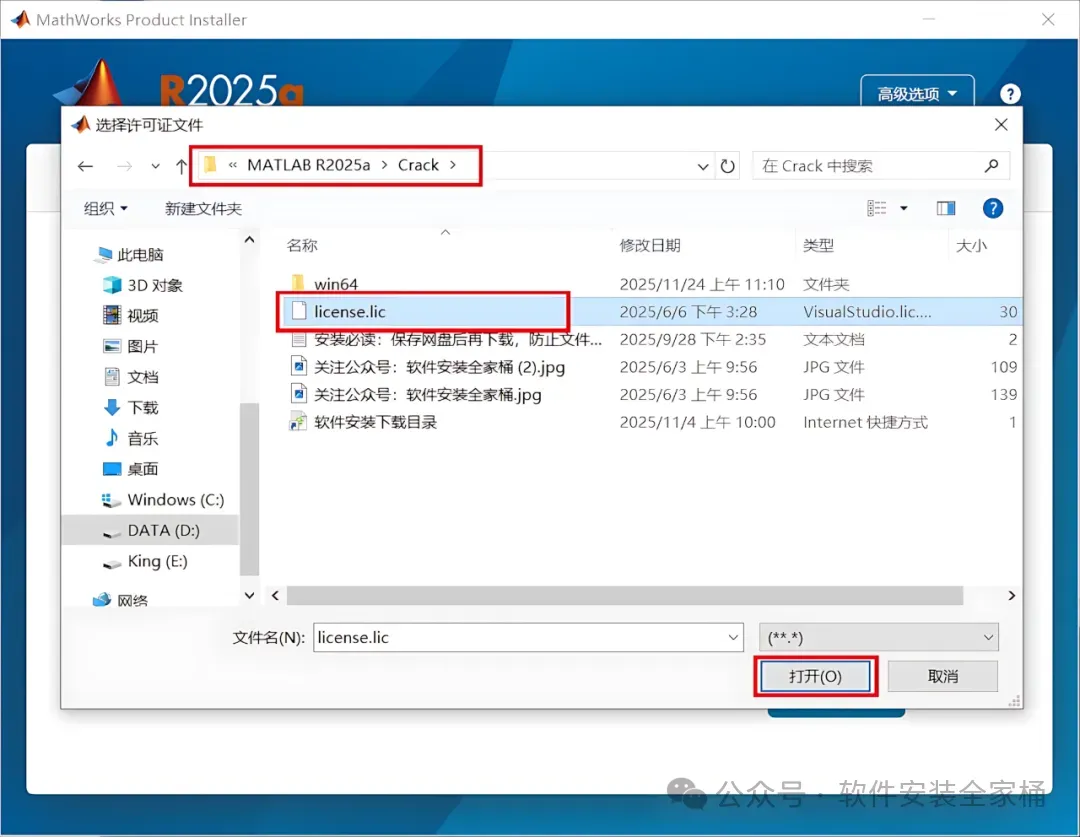The width and height of the screenshot is (1080, 837).
Task: Select 关注公众号：软件安装全家桶.jpg file
Action: (x=428, y=394)
